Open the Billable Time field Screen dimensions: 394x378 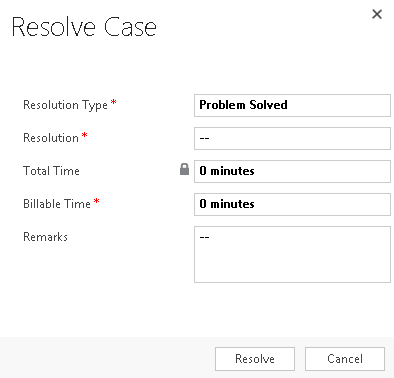292,204
